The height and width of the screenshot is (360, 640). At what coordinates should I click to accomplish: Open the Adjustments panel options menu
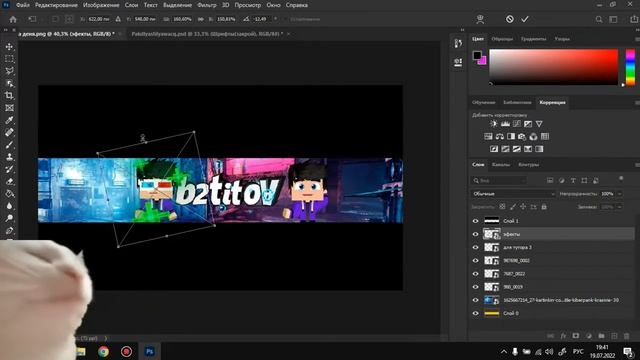coord(637,102)
